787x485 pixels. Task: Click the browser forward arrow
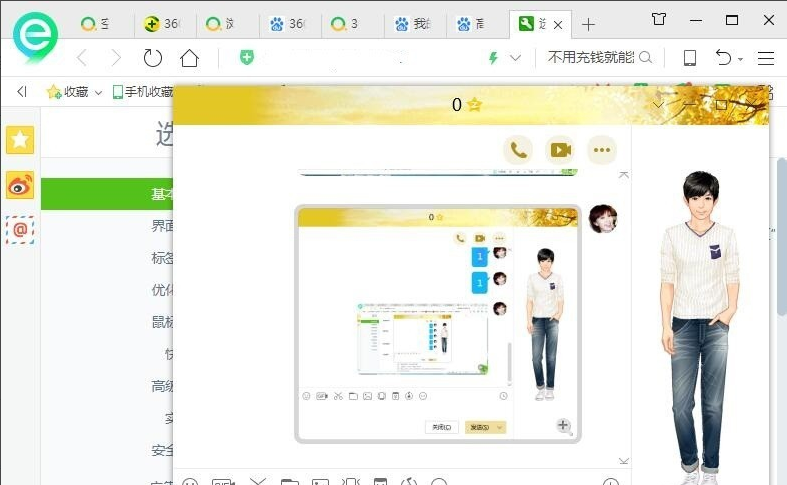coord(116,58)
